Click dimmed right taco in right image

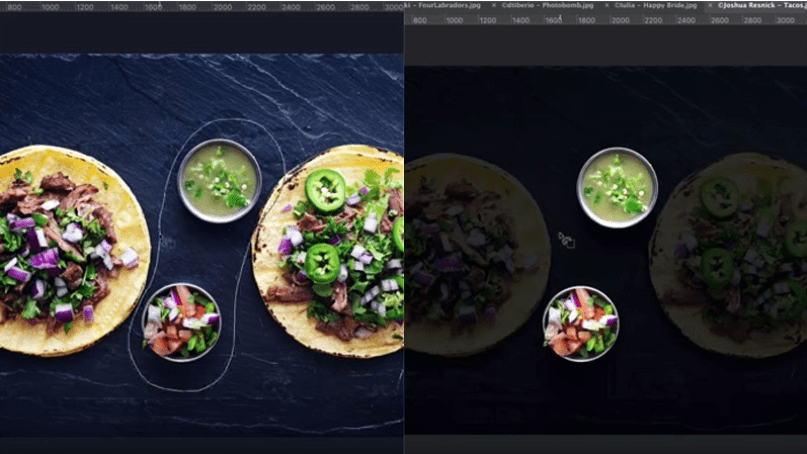tap(730, 255)
